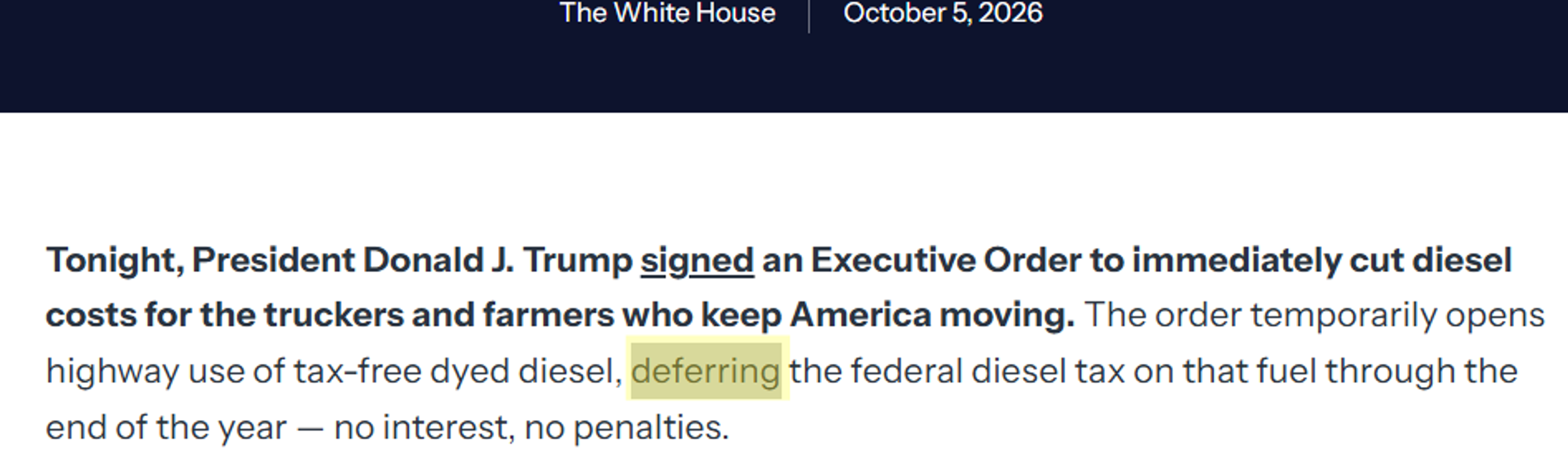Click the "October 5, 2026" date

pyautogui.click(x=943, y=13)
